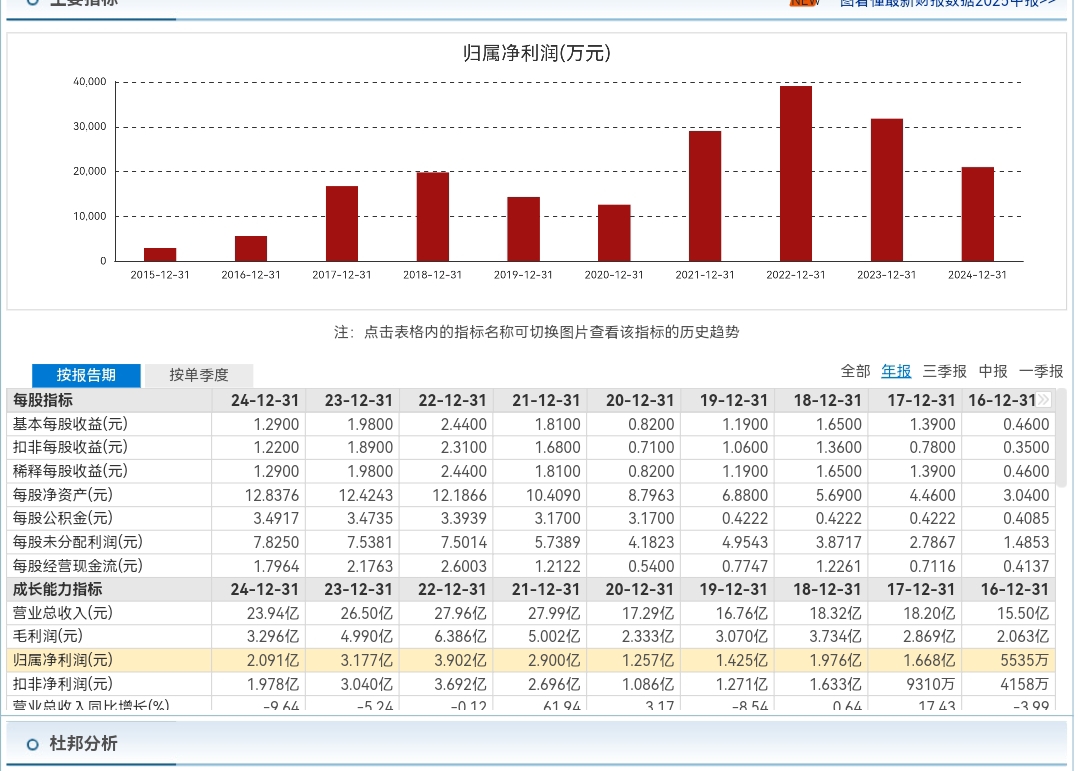Show trend for 毛利润(元)
The width and height of the screenshot is (1080, 771).
(48, 636)
